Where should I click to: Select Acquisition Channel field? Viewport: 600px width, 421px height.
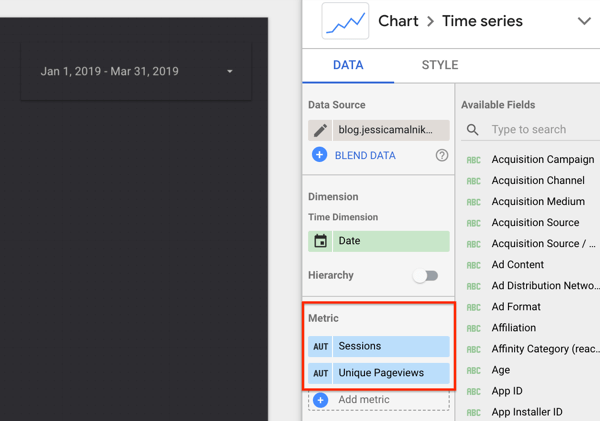point(538,180)
